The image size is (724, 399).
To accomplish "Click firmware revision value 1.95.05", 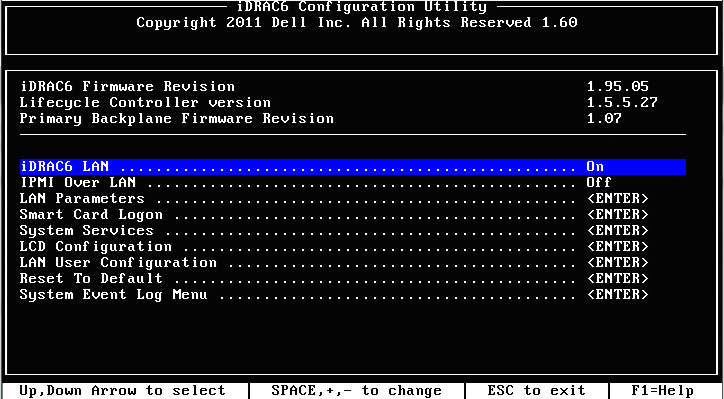I will pyautogui.click(x=618, y=86).
